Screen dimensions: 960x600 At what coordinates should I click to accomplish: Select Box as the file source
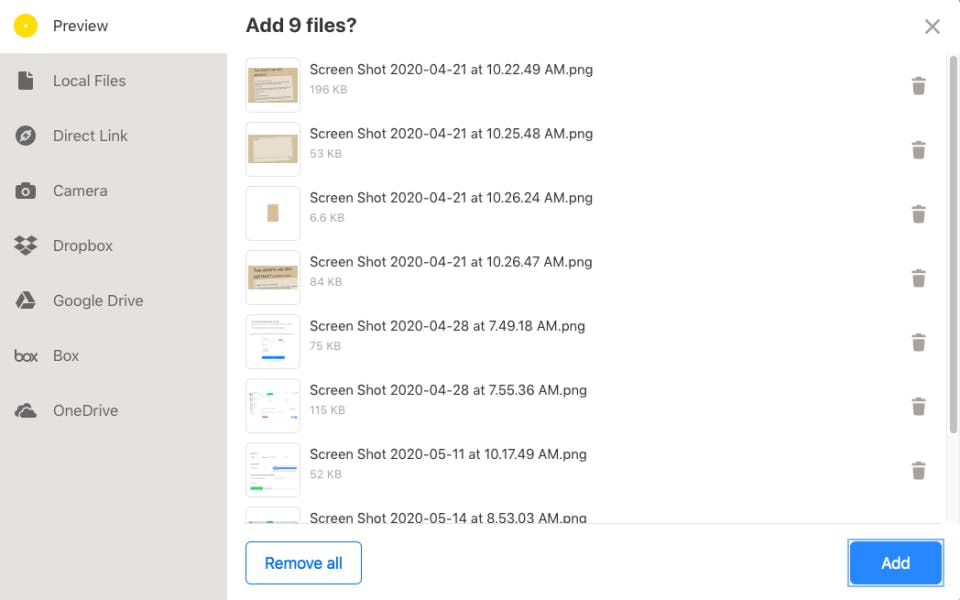coord(66,355)
